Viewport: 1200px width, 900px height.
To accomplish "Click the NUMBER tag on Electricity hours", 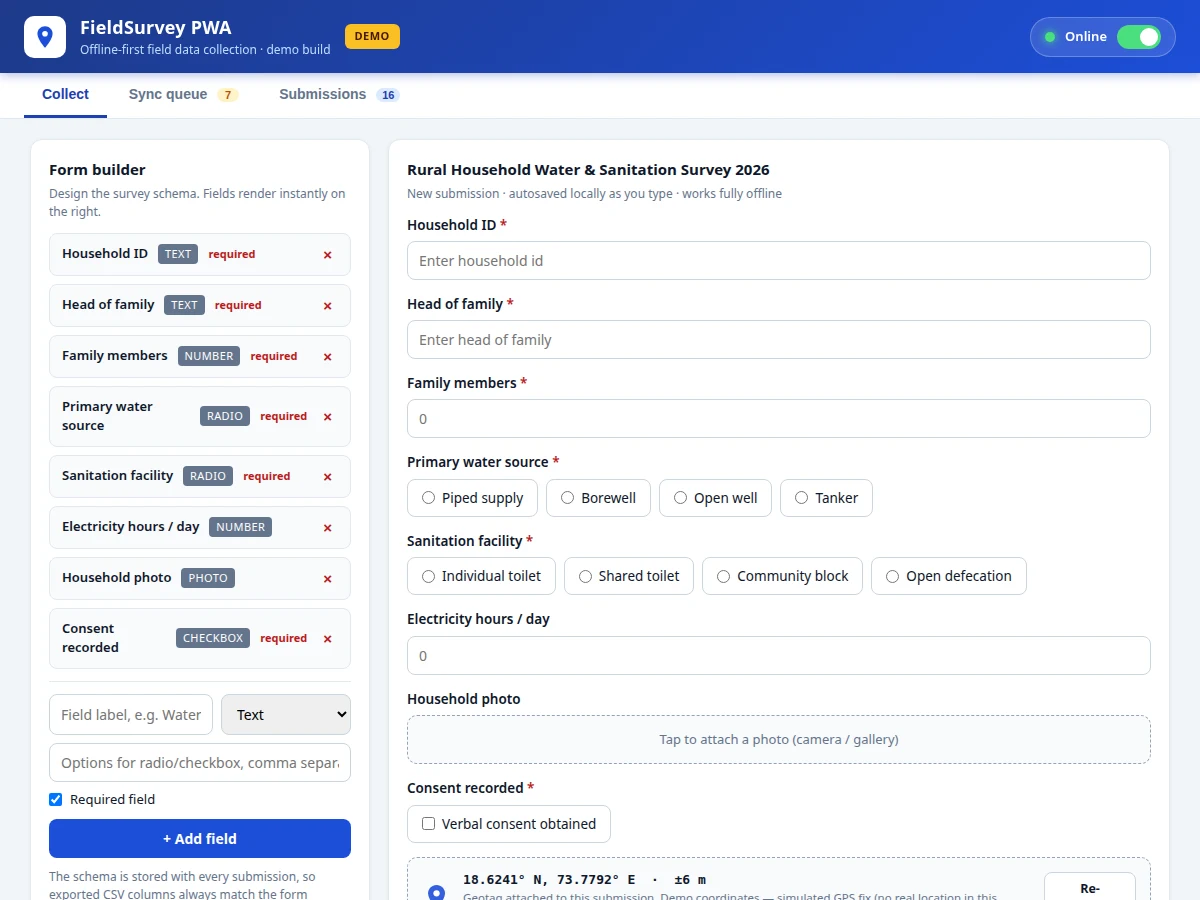I will [241, 527].
